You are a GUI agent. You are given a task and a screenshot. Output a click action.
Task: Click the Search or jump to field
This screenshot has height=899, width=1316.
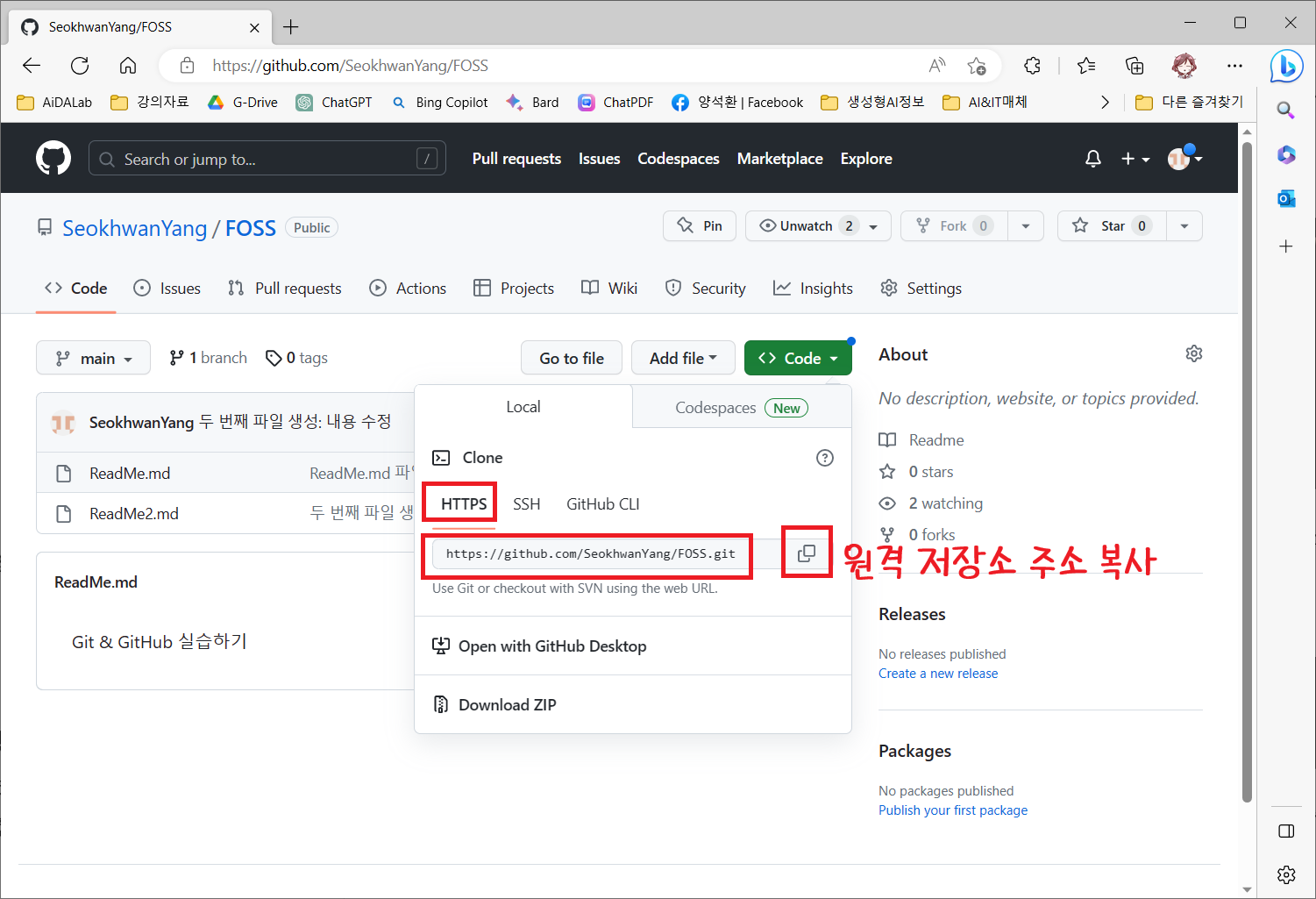(267, 159)
